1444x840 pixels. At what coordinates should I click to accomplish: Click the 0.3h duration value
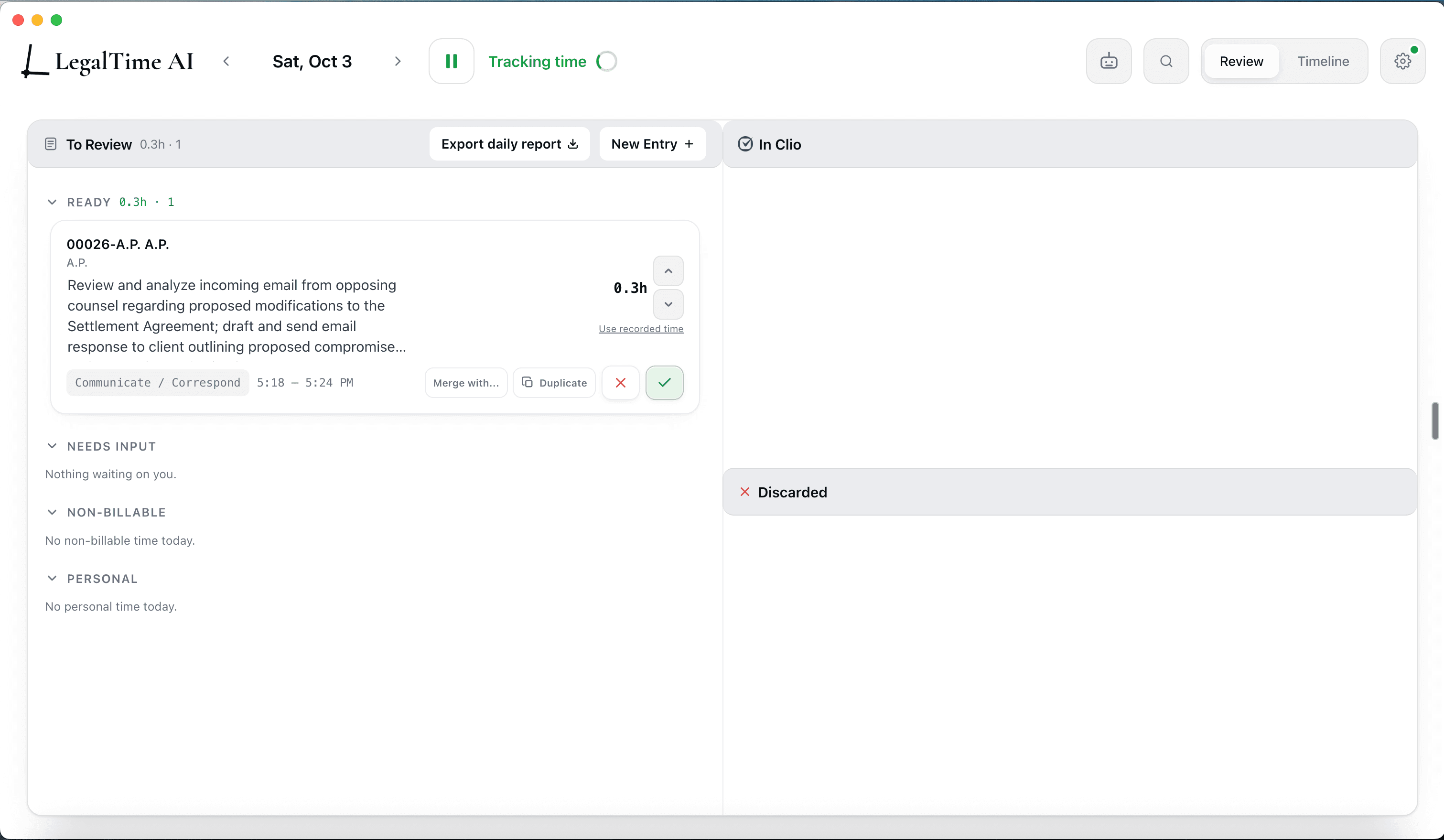(x=630, y=288)
